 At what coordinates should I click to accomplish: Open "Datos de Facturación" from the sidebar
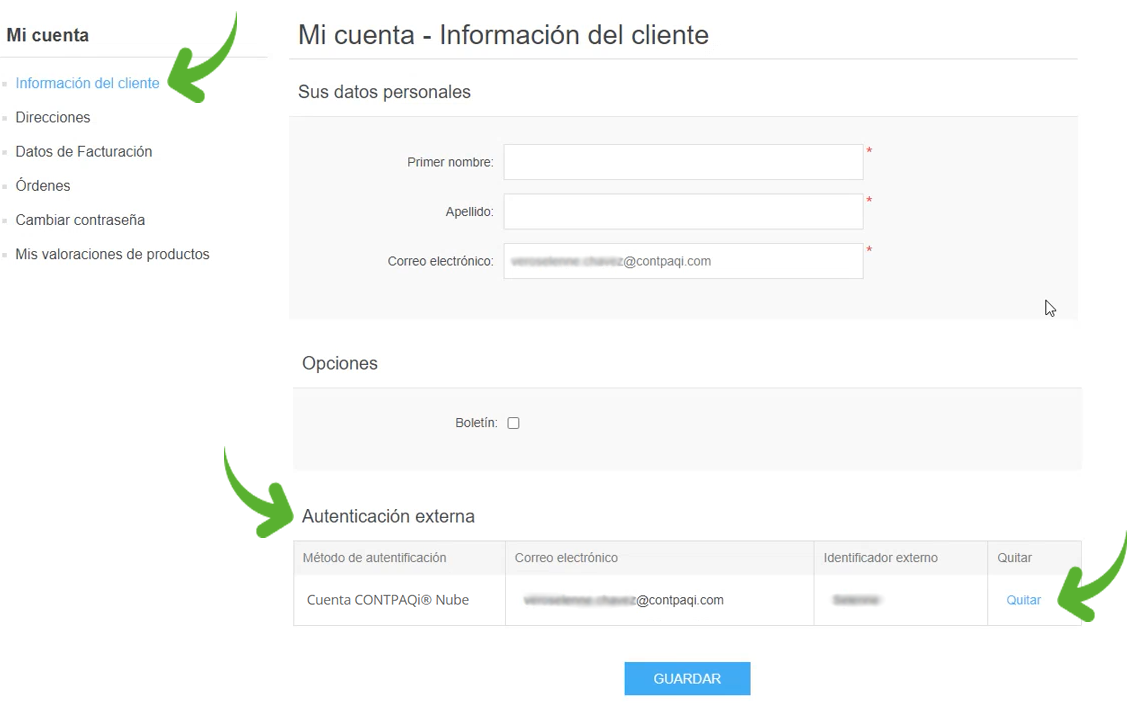(83, 151)
